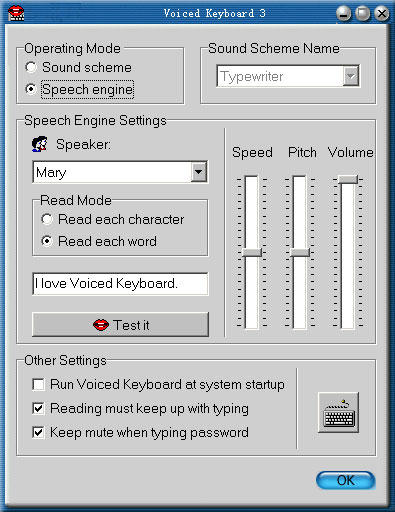Choose Read each character mode
The height and width of the screenshot is (512, 395).
click(x=47, y=219)
